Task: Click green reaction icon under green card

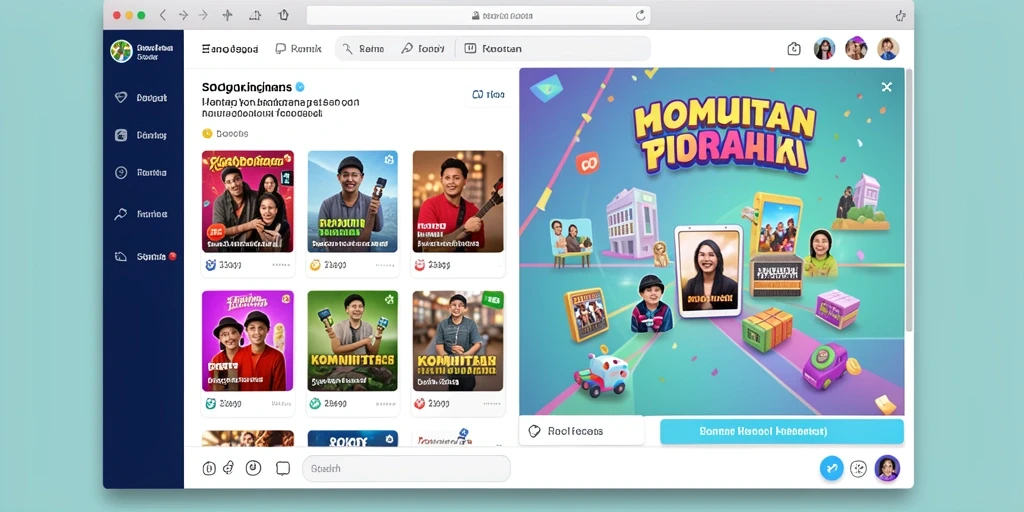Action: point(315,404)
